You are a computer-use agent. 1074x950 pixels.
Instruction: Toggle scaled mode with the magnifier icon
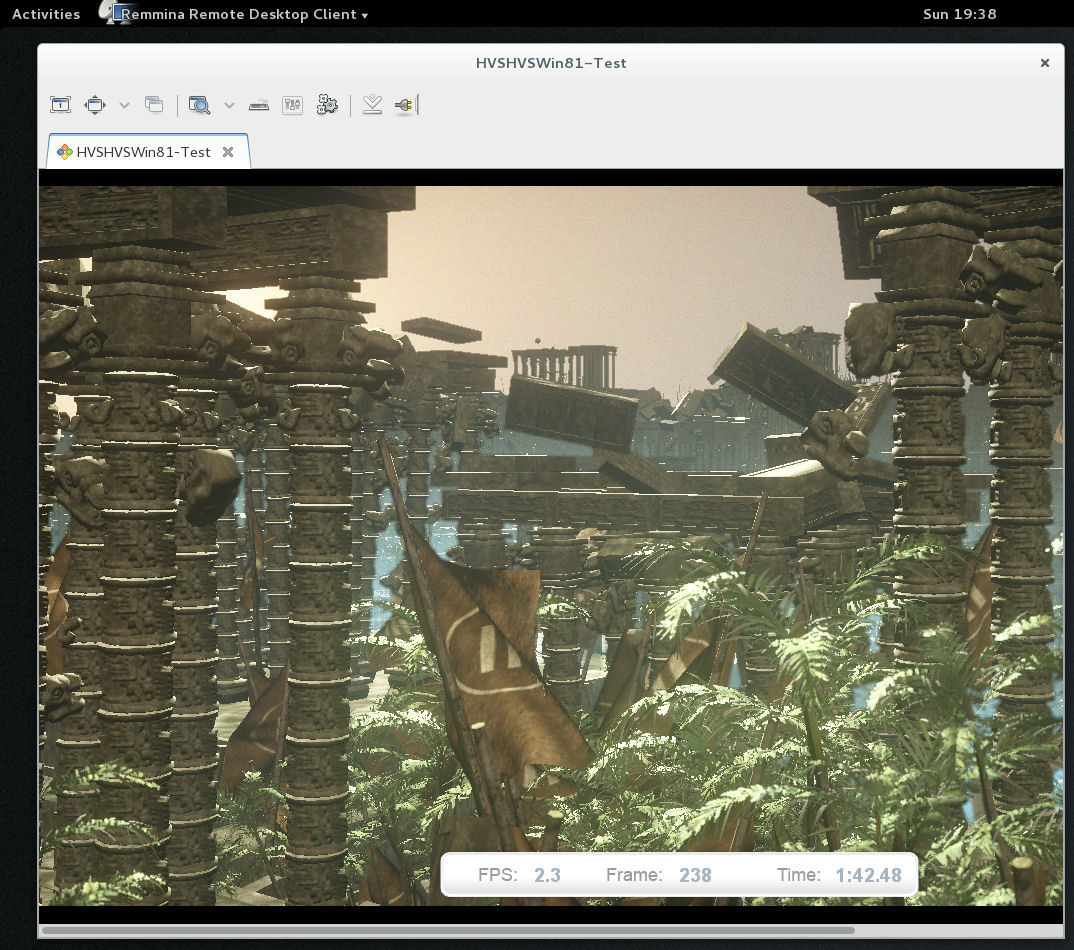199,105
